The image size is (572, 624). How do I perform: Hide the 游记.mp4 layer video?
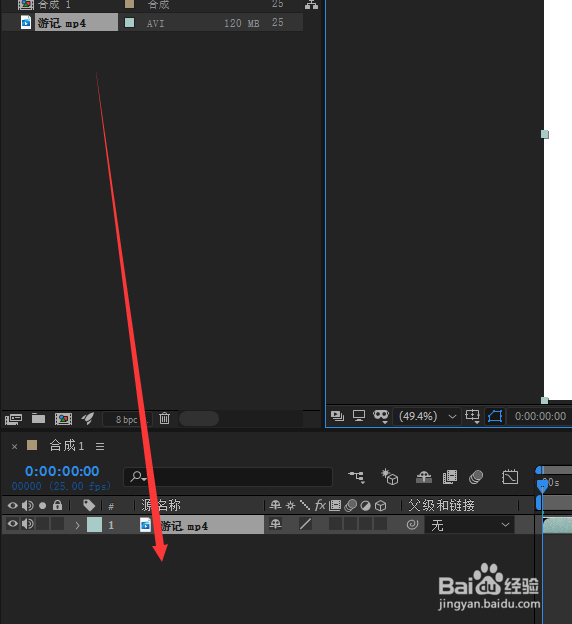13,524
